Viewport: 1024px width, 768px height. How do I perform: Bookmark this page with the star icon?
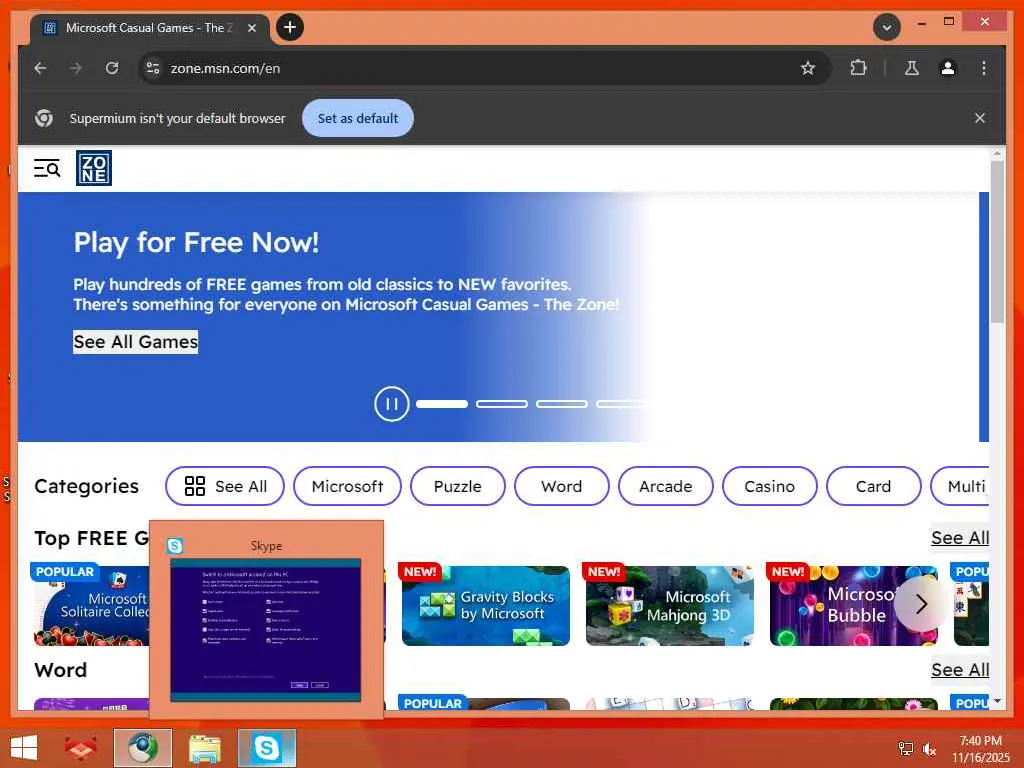808,68
